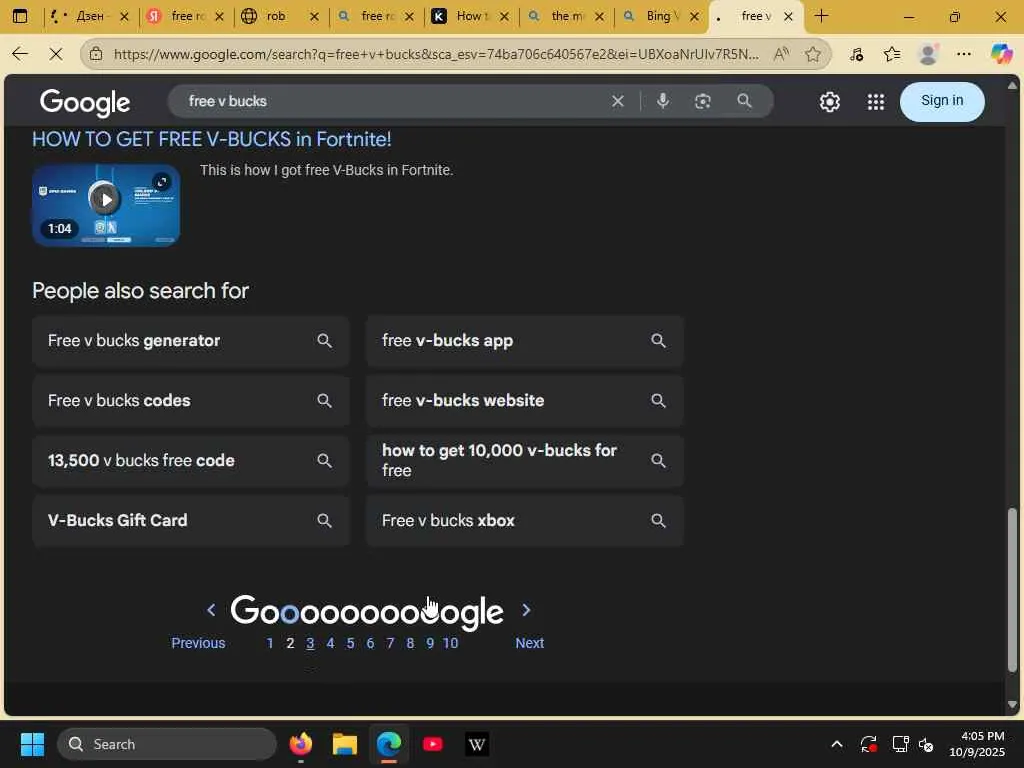Image resolution: width=1024 pixels, height=768 pixels.
Task: Close the Bing V tab
Action: tap(694, 17)
